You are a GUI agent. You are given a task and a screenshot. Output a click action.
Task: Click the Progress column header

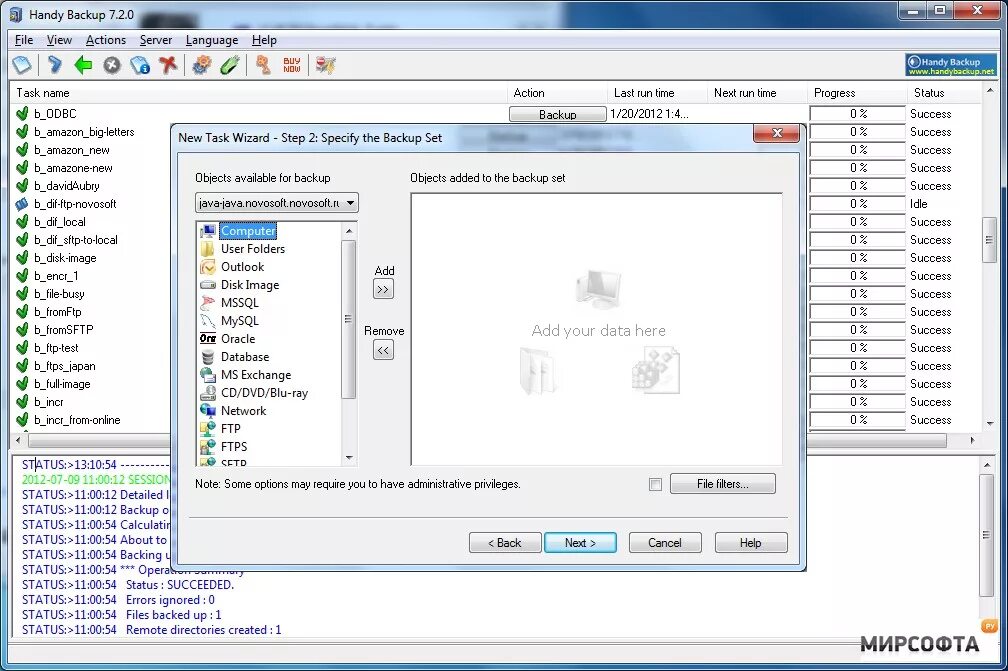click(857, 93)
